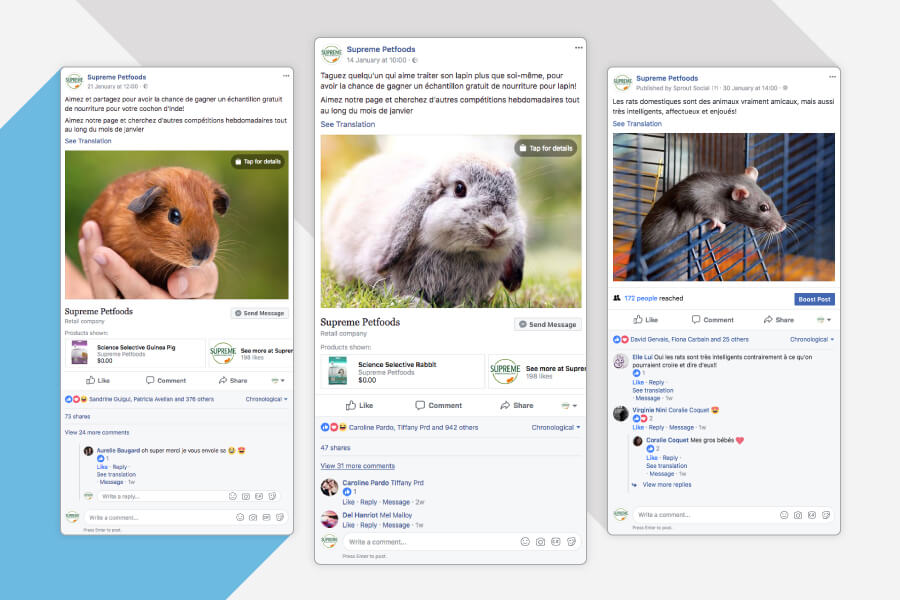Open identity selector on rabbit post
900x600 pixels.
(x=569, y=405)
